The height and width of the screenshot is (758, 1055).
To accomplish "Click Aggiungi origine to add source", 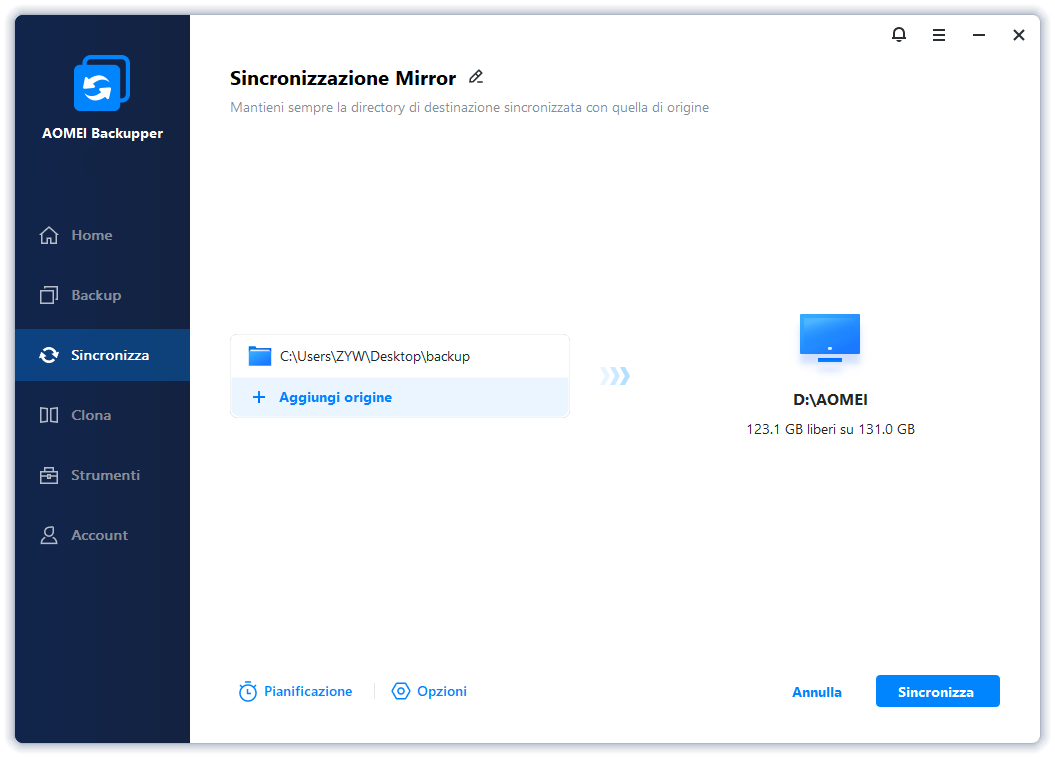I will coord(400,397).
